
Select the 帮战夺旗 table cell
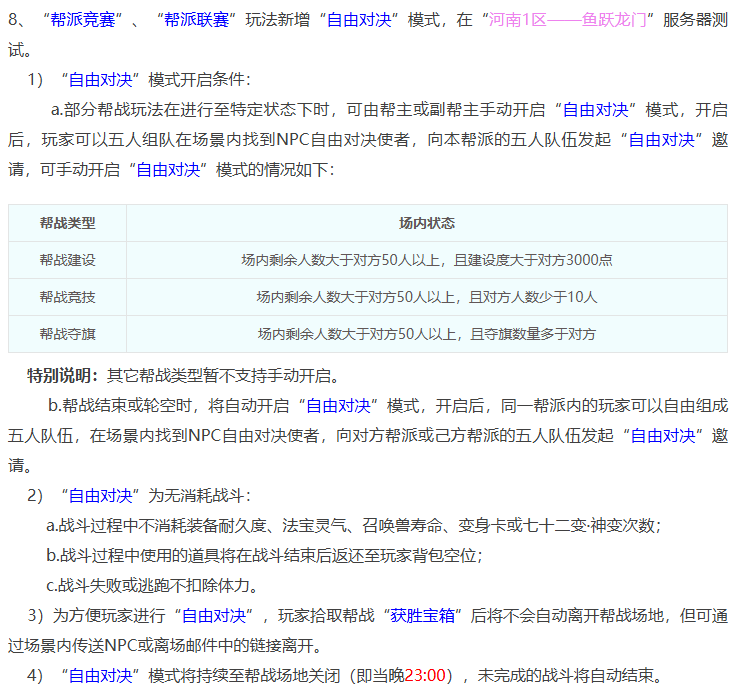click(68, 333)
